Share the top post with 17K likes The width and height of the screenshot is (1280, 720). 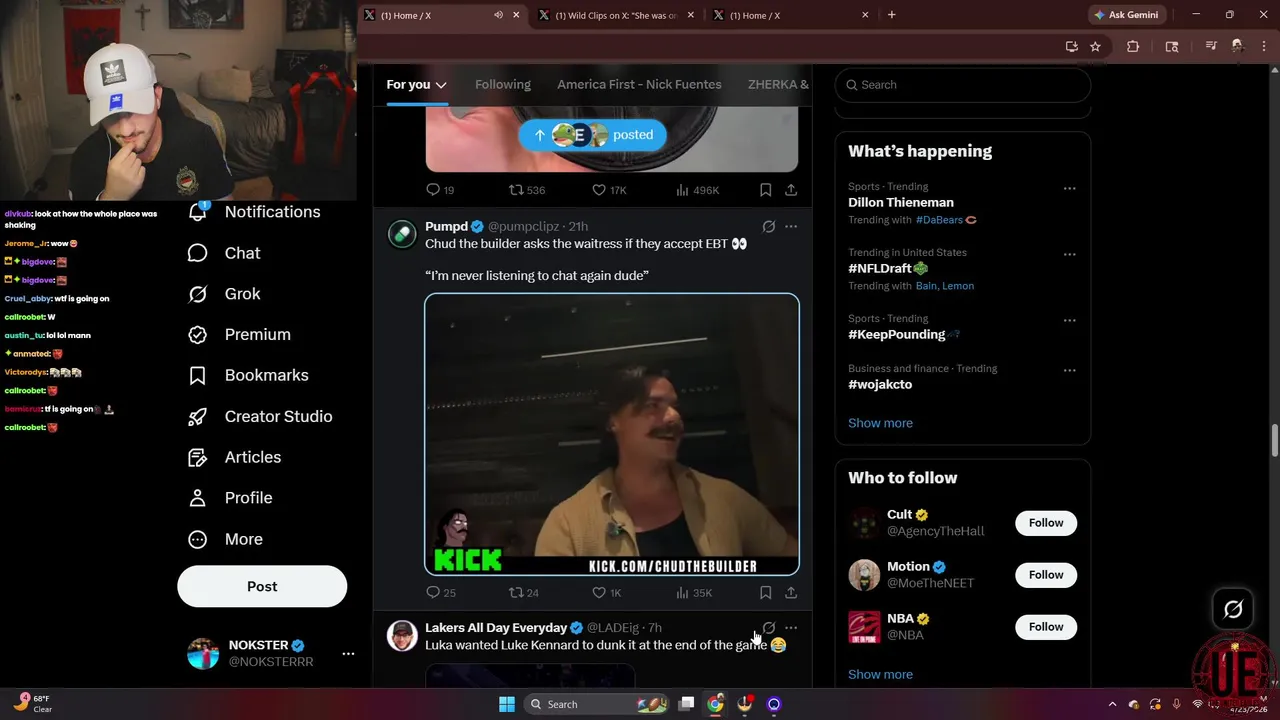[791, 190]
